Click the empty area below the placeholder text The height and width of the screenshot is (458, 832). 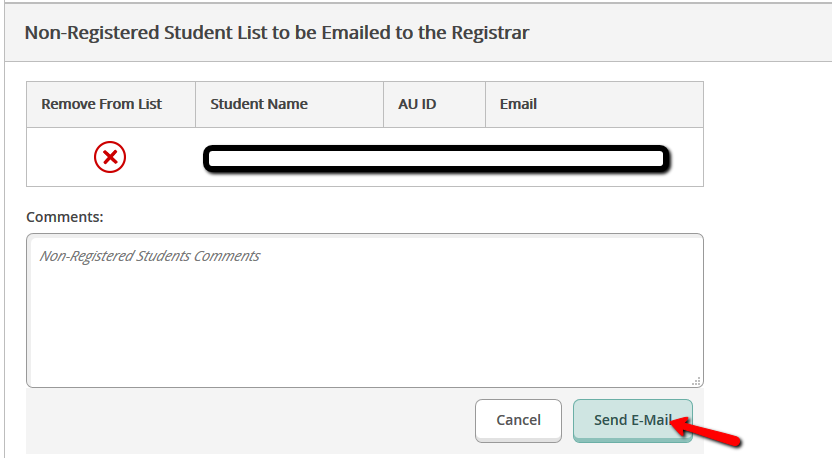(364, 330)
